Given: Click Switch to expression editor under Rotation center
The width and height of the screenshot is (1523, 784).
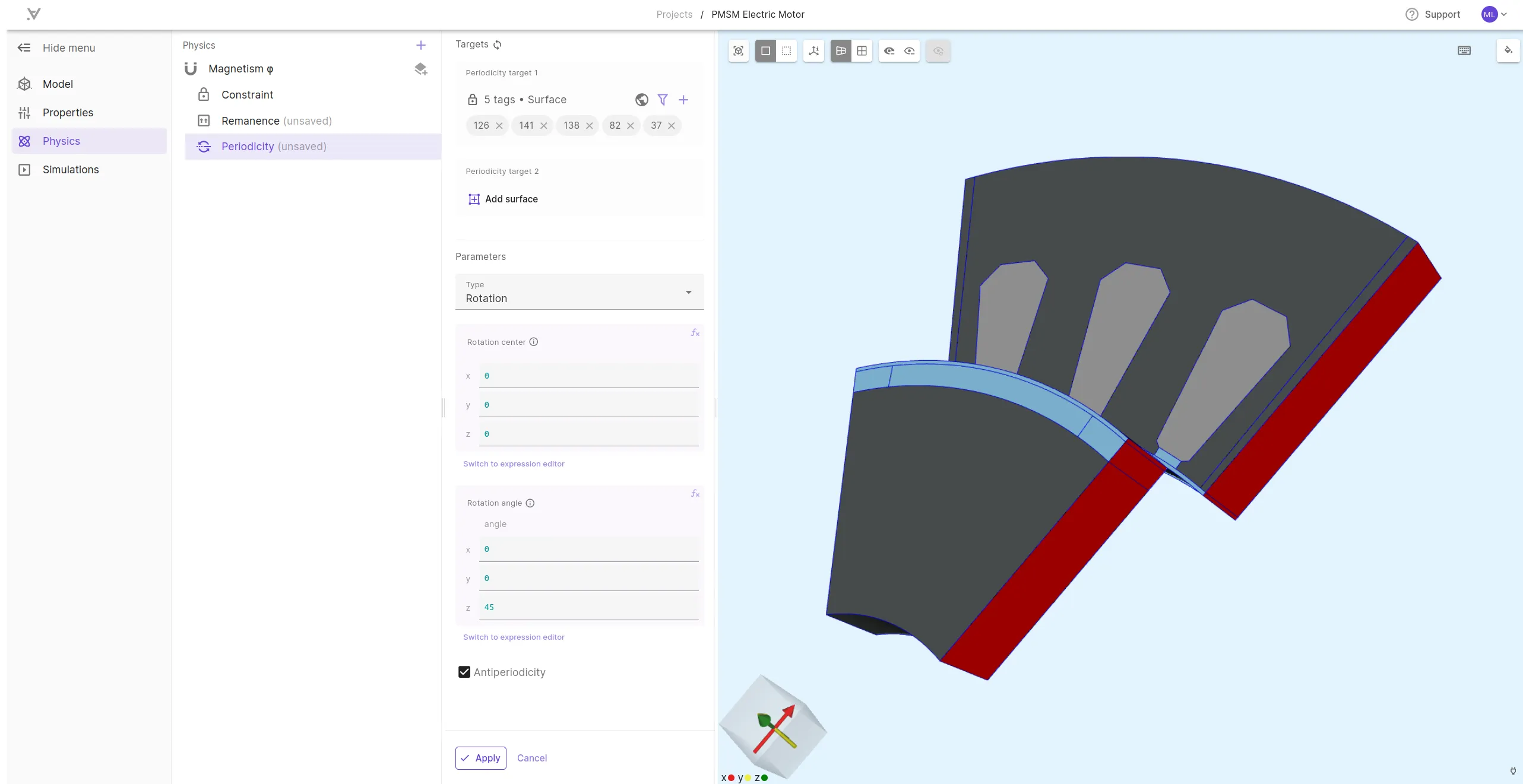Looking at the screenshot, I should (x=514, y=464).
